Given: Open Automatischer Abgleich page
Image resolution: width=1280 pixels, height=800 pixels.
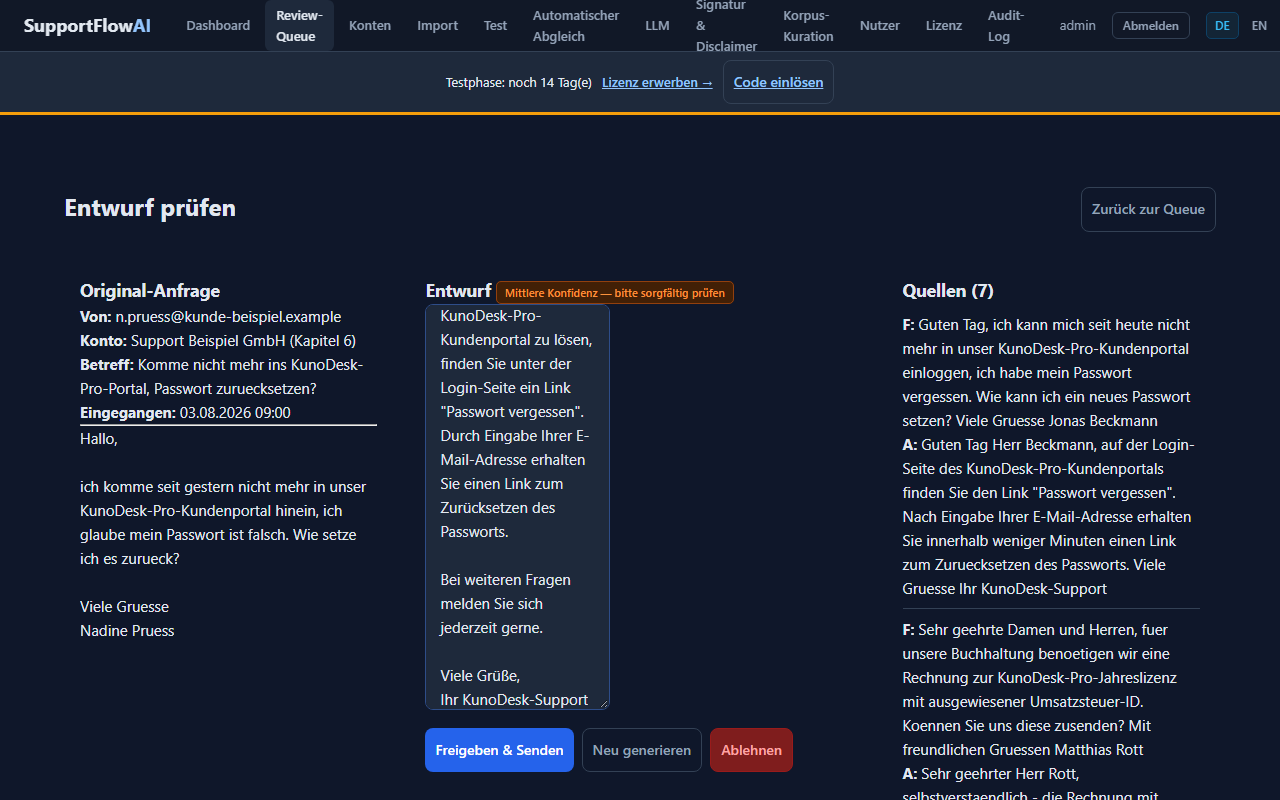Looking at the screenshot, I should click(576, 26).
